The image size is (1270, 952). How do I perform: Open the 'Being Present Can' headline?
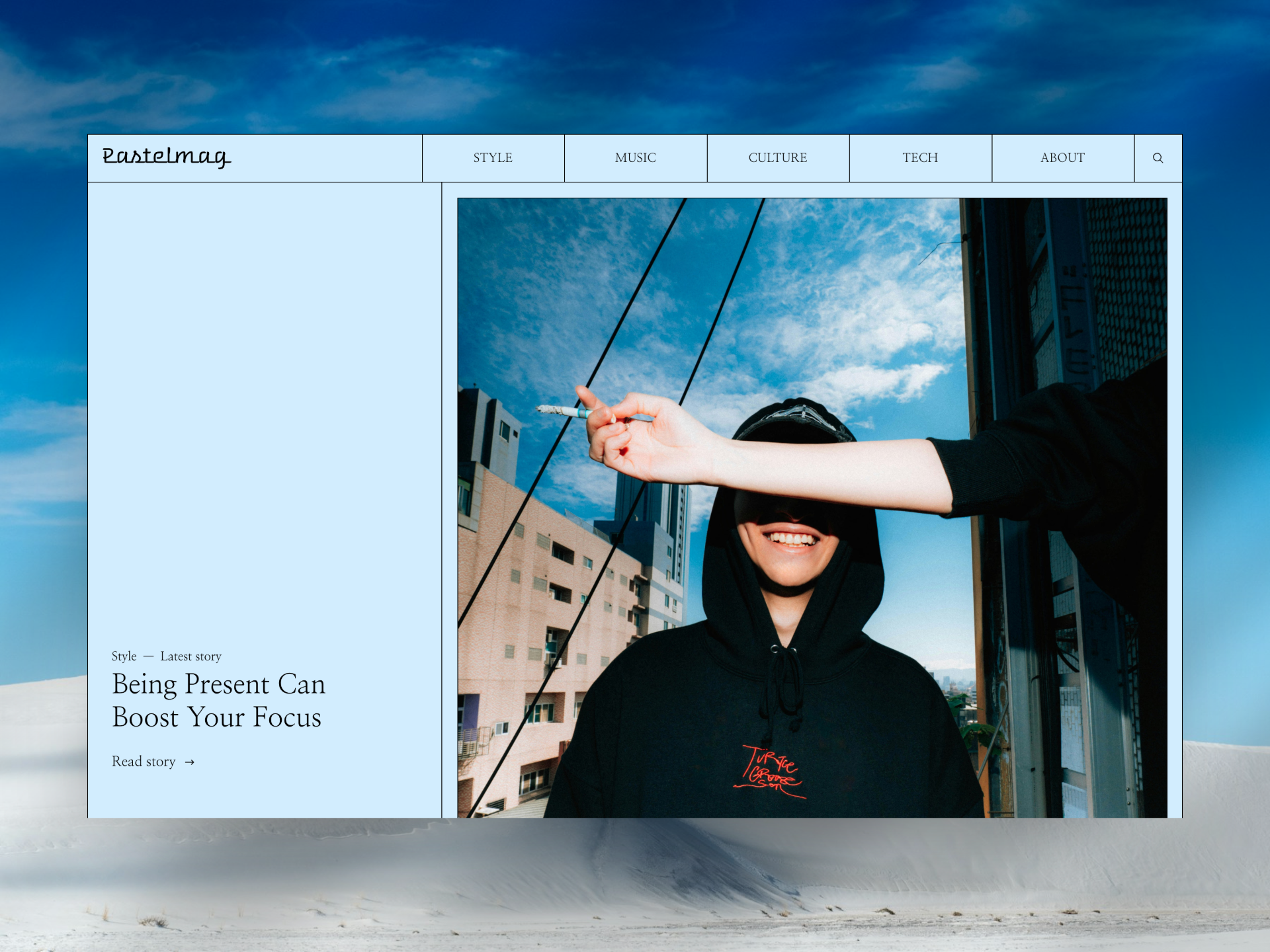(x=219, y=684)
